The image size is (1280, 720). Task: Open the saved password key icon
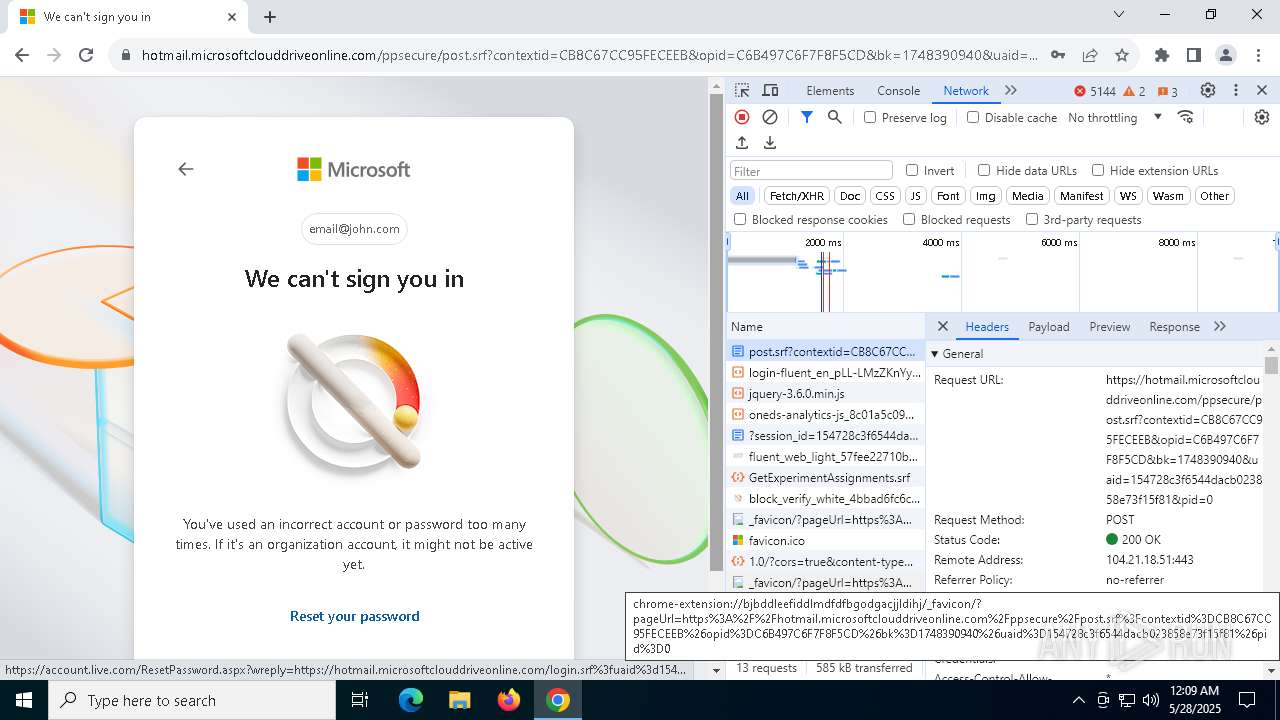[x=1058, y=55]
